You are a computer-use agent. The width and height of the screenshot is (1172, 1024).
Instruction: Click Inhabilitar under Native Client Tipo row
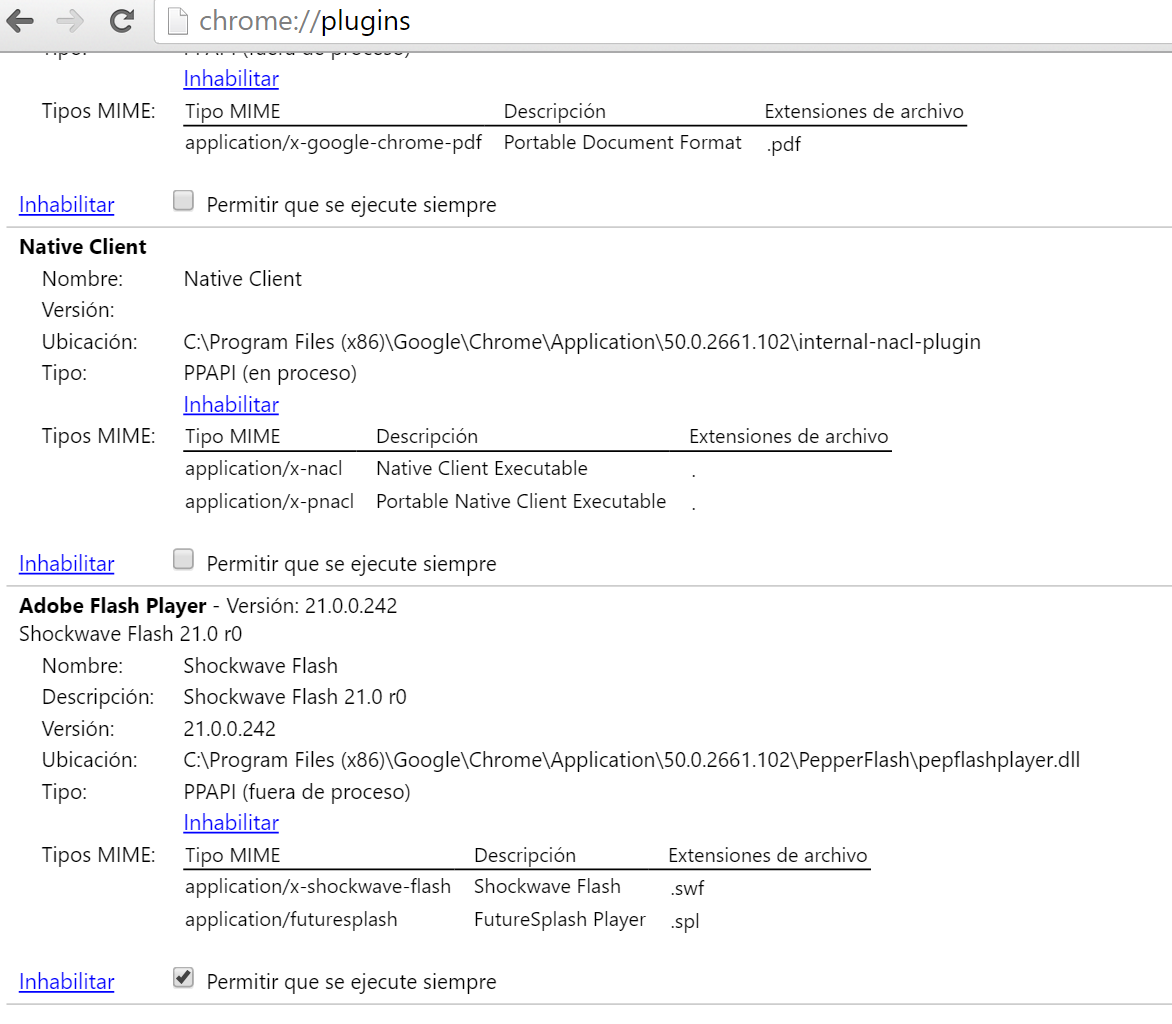pyautogui.click(x=231, y=404)
